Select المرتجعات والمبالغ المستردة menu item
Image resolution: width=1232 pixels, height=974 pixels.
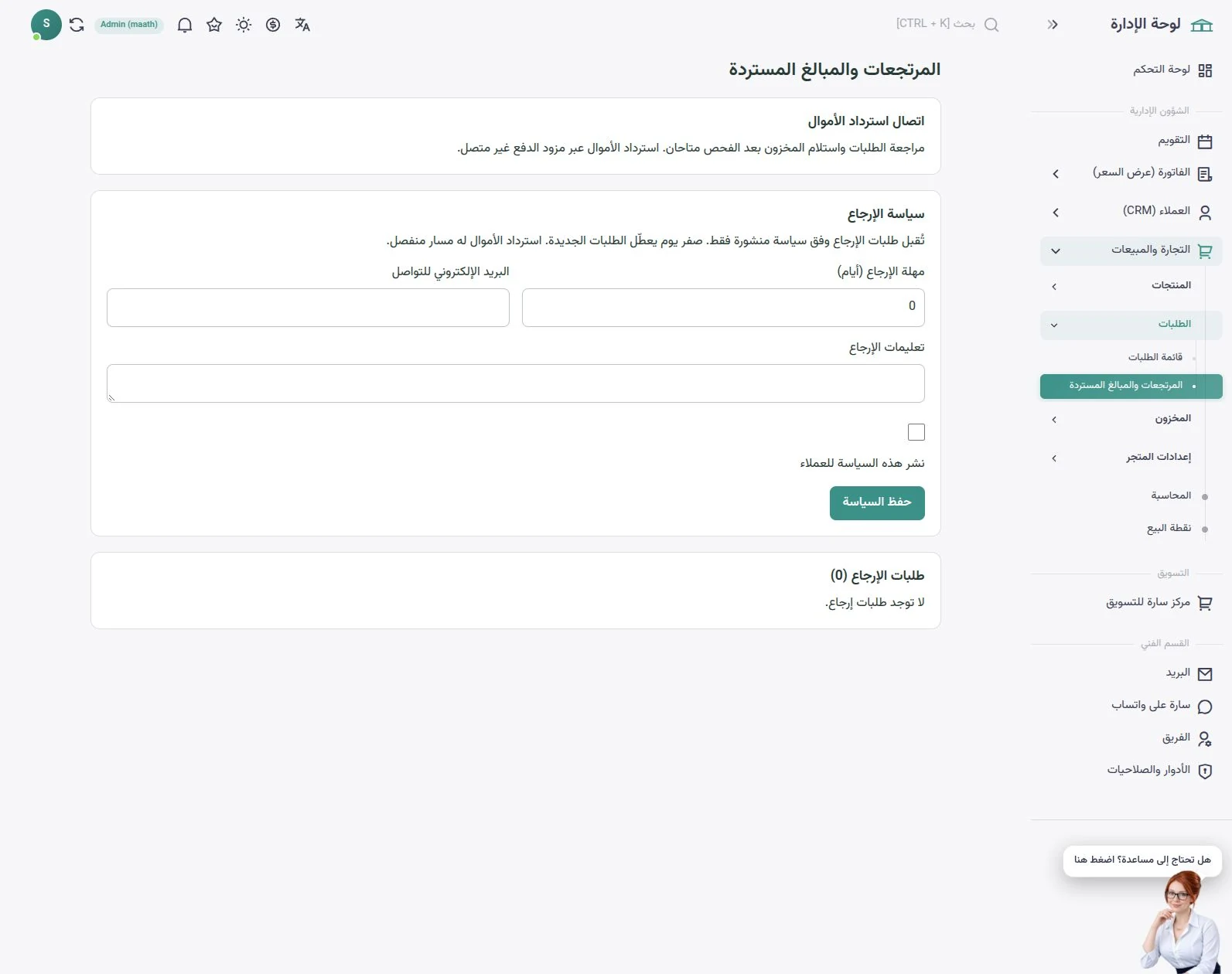click(x=1131, y=387)
